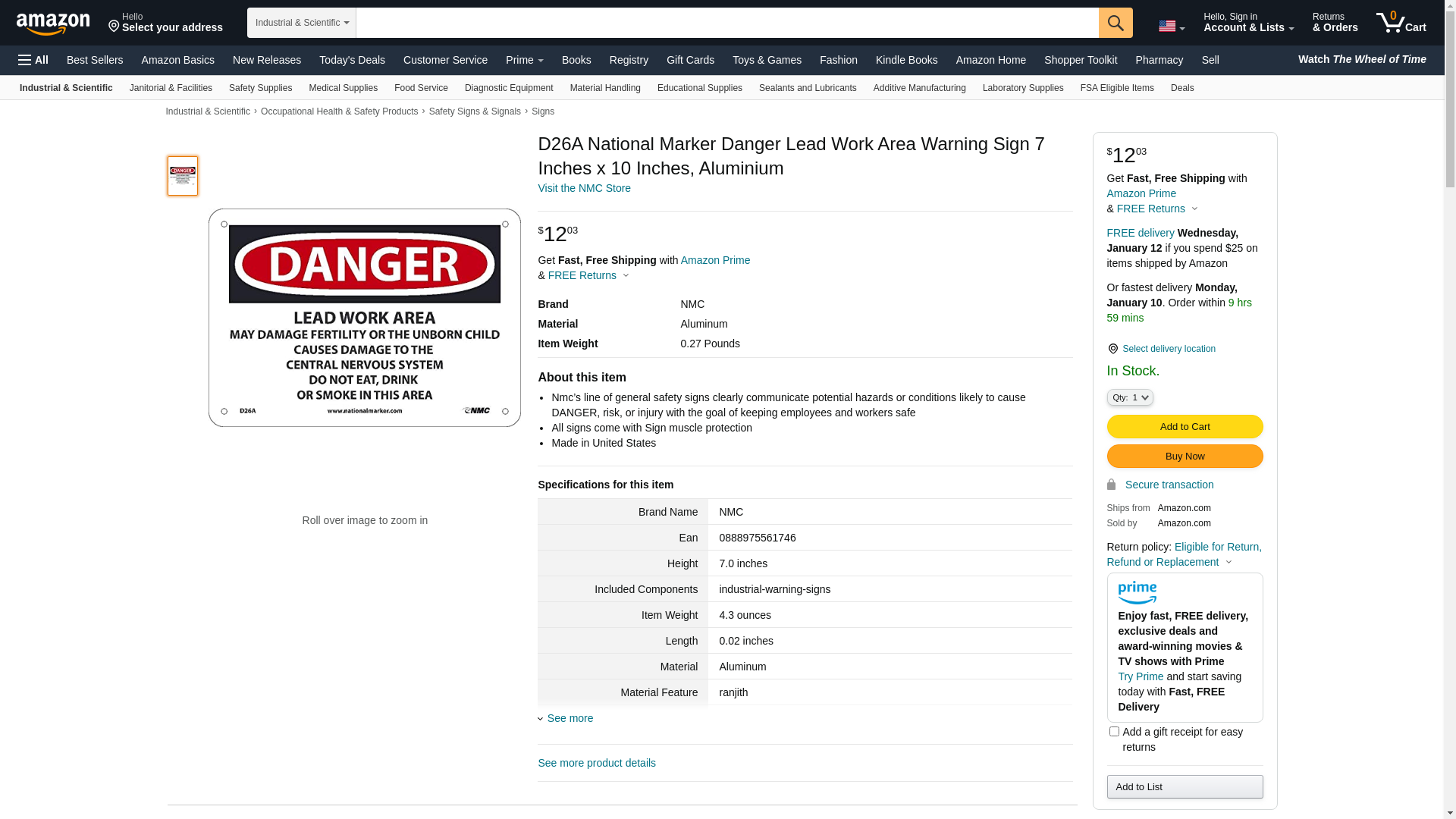The height and width of the screenshot is (819, 1456).
Task: Open the Qty quantity dropdown
Action: click(1129, 397)
